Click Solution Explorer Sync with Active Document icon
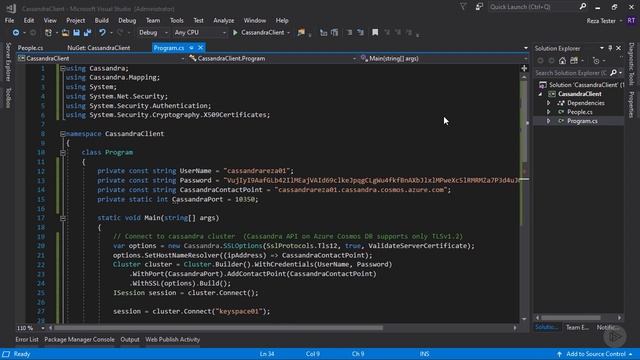Viewport: 640px width, 360px height. (574, 61)
